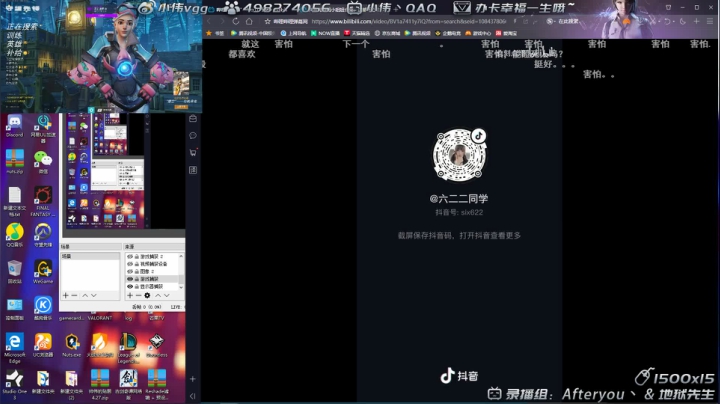Add a new OBS scene with plus
Viewport: 720px width, 404px height.
66,295
